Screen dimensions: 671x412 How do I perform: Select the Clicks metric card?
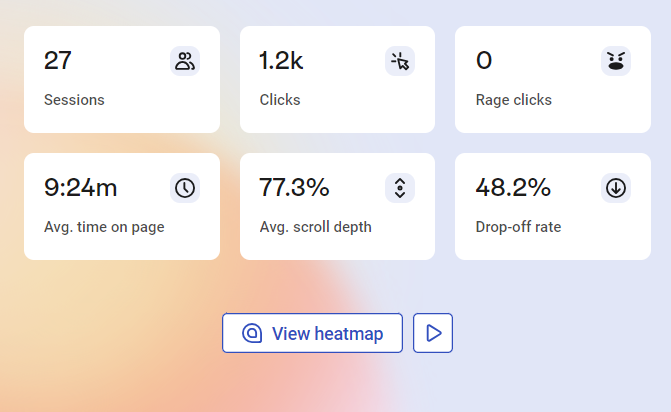(x=337, y=80)
